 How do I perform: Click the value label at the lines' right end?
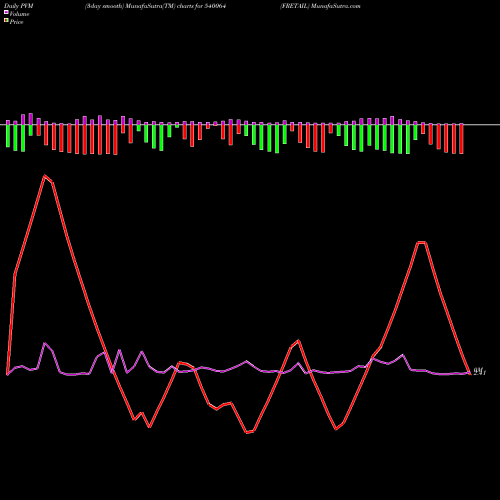click(x=480, y=372)
